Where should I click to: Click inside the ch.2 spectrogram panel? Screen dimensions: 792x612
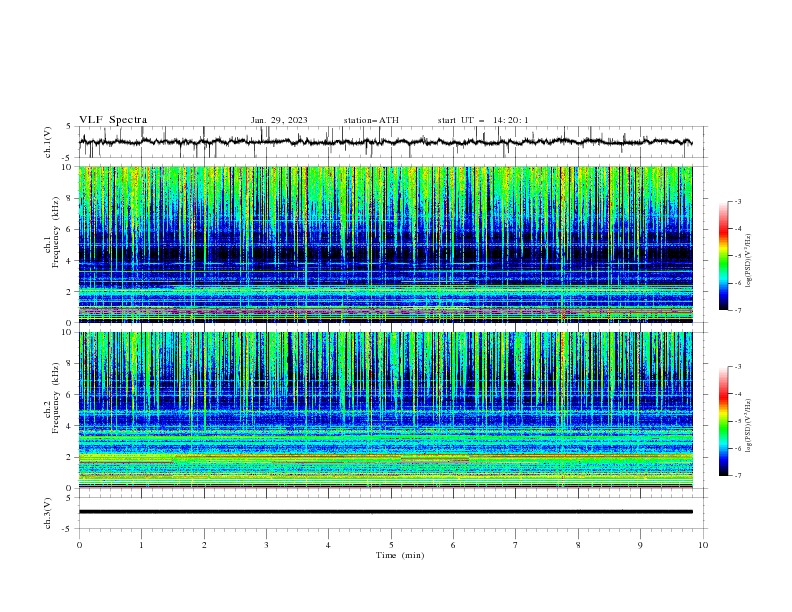[x=386, y=410]
